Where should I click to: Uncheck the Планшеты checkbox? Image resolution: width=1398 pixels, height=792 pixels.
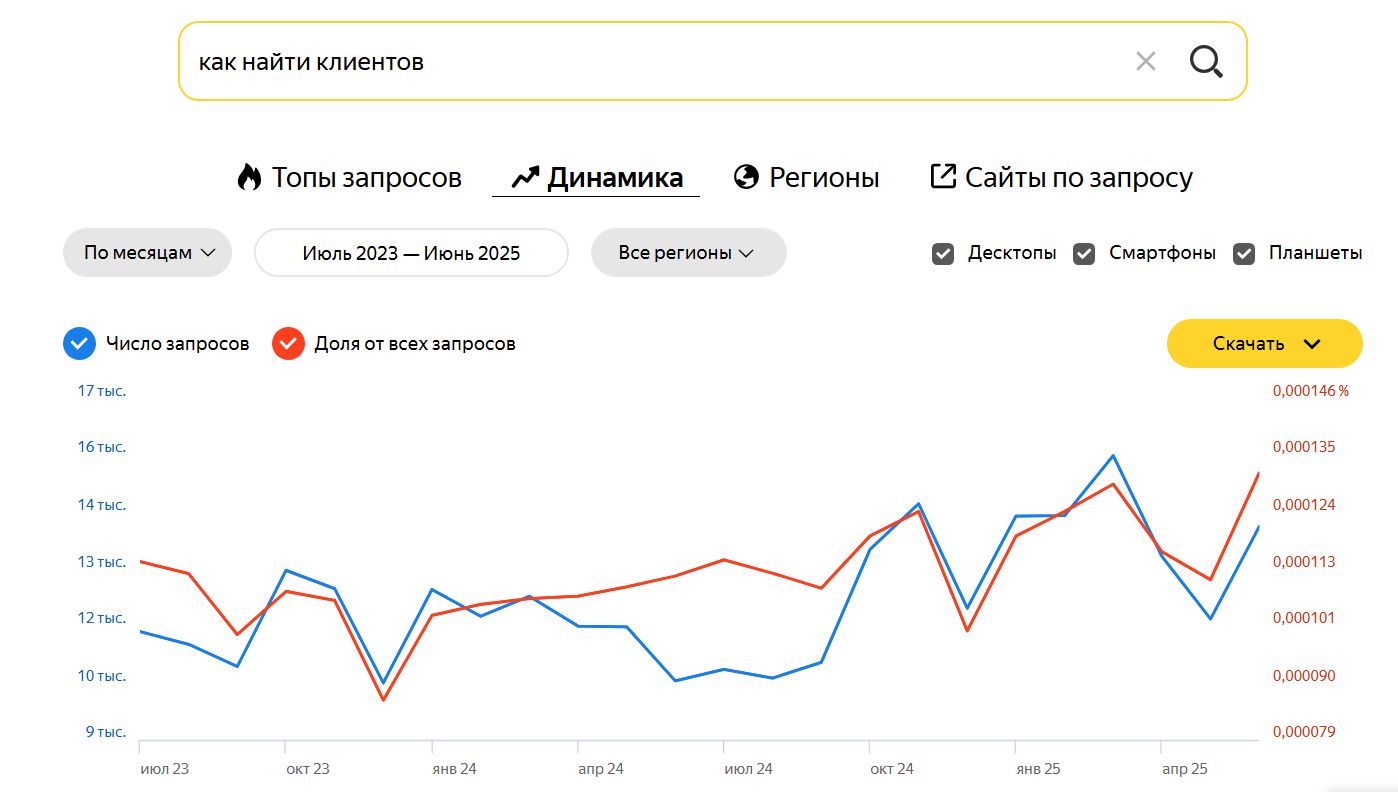[x=1244, y=254]
